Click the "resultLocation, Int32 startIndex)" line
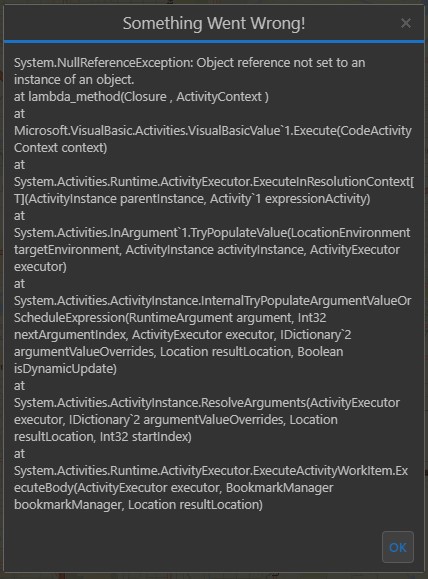This screenshot has width=428, height=579. (x=103, y=436)
